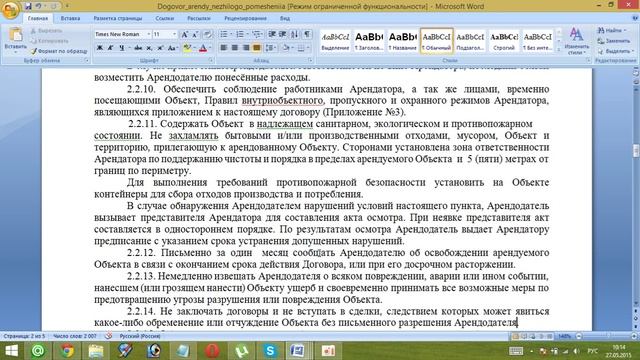Open the round Office button menu
Image resolution: width=640 pixels, height=360 pixels.
[10, 10]
